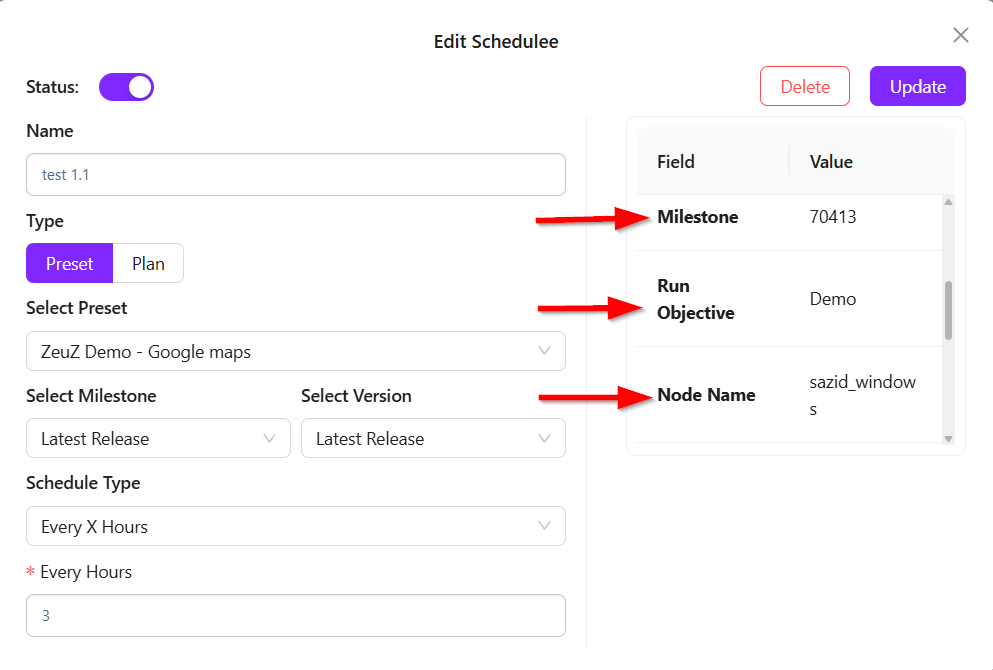Open the Schedule Type dropdown
Viewport: 993px width, 670px height.
click(x=296, y=526)
